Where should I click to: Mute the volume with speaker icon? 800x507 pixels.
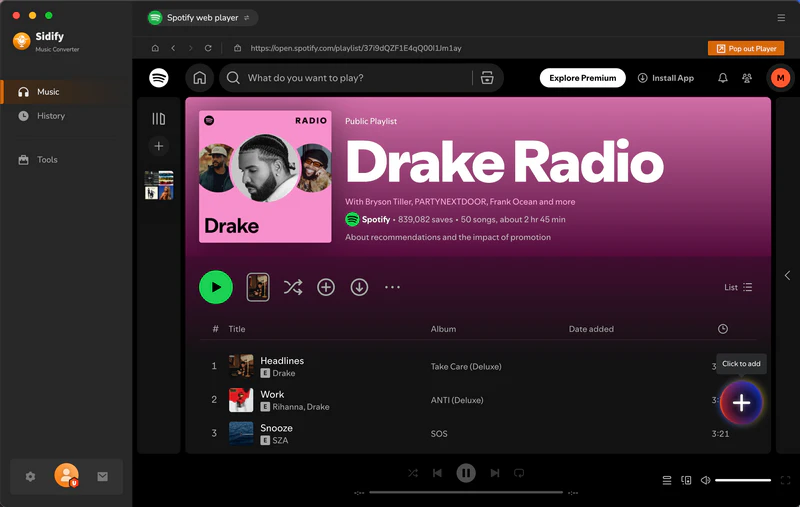[x=705, y=480]
